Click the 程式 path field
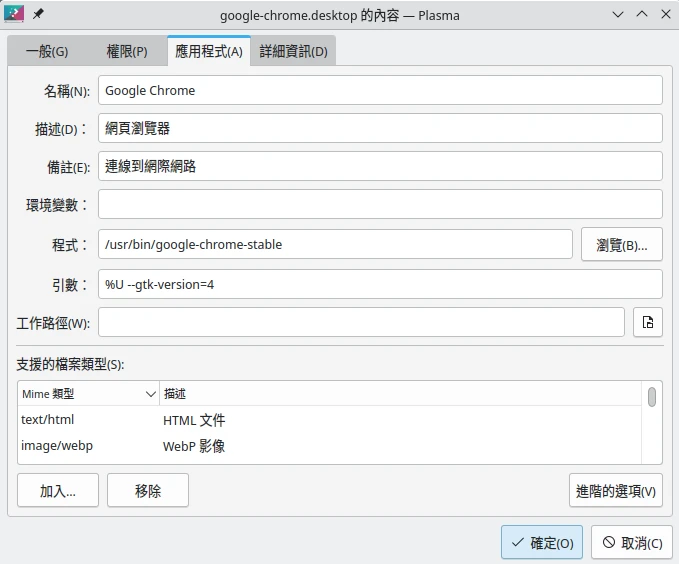 pyautogui.click(x=335, y=244)
